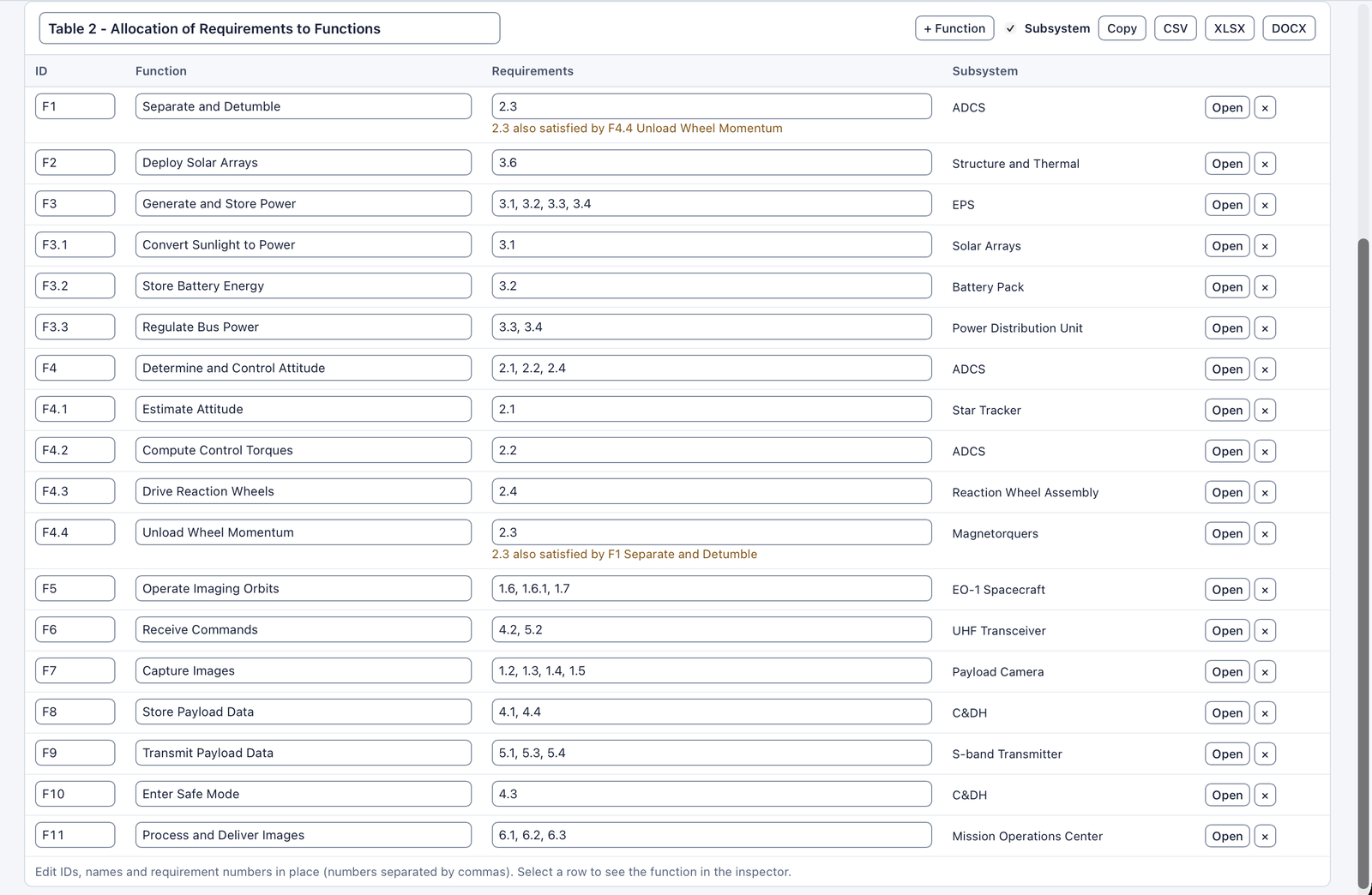Edit the table title field

pyautogui.click(x=269, y=28)
